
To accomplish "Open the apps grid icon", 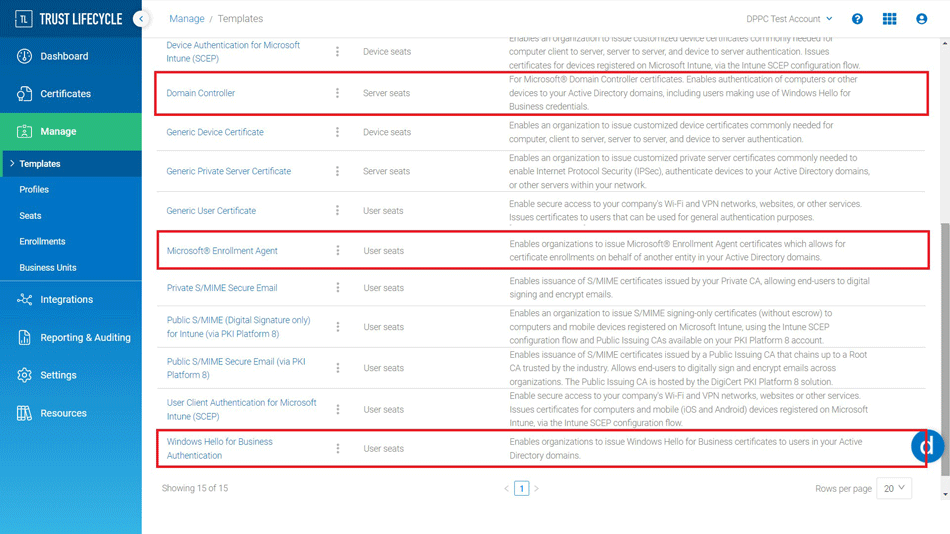I will 889,19.
